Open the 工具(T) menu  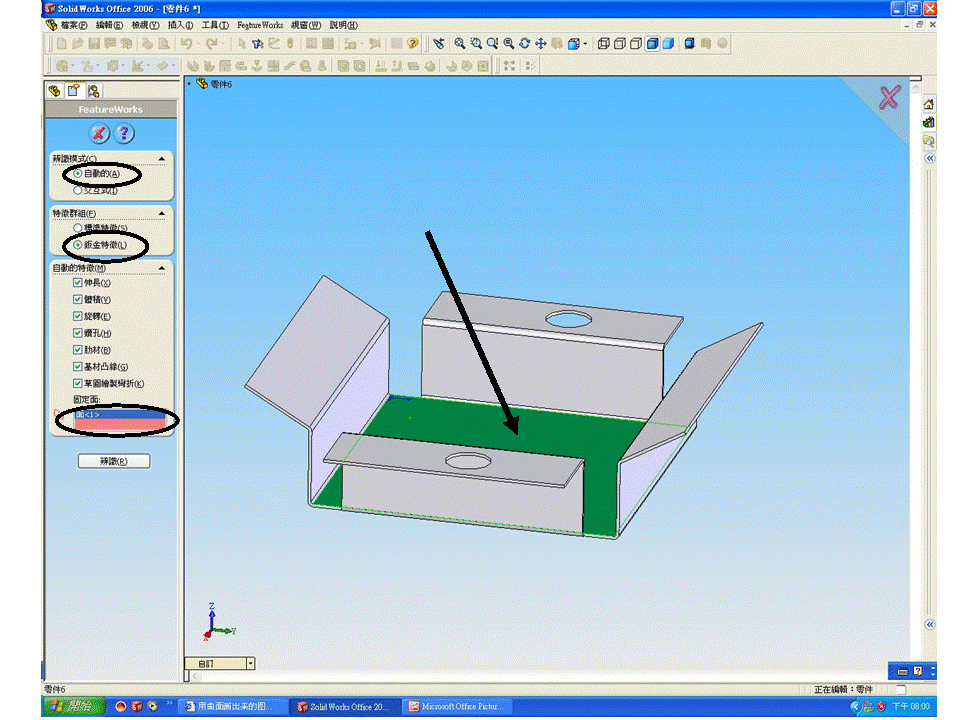(x=215, y=25)
